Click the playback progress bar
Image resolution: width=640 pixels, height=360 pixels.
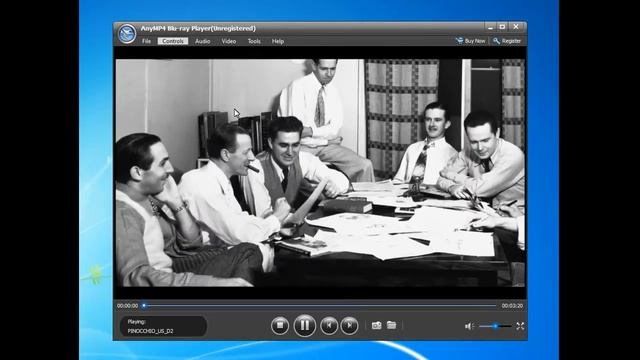(320, 305)
